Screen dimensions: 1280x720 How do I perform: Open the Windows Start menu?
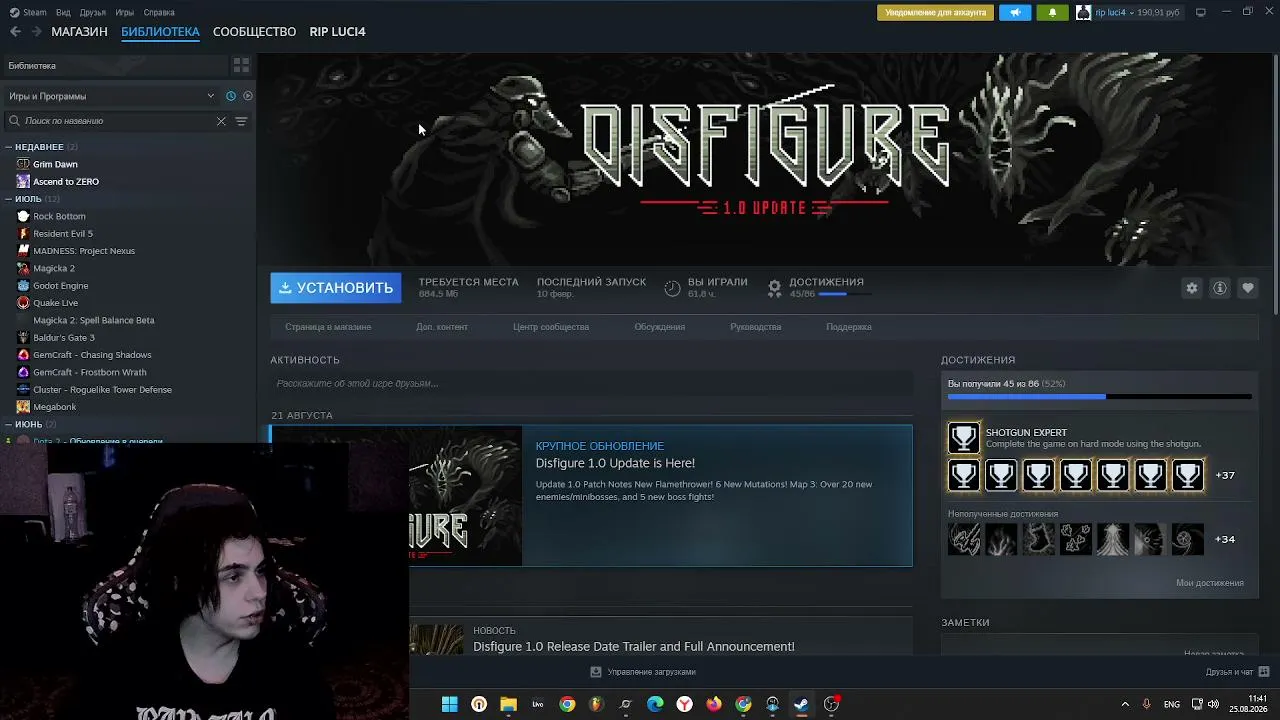click(450, 704)
